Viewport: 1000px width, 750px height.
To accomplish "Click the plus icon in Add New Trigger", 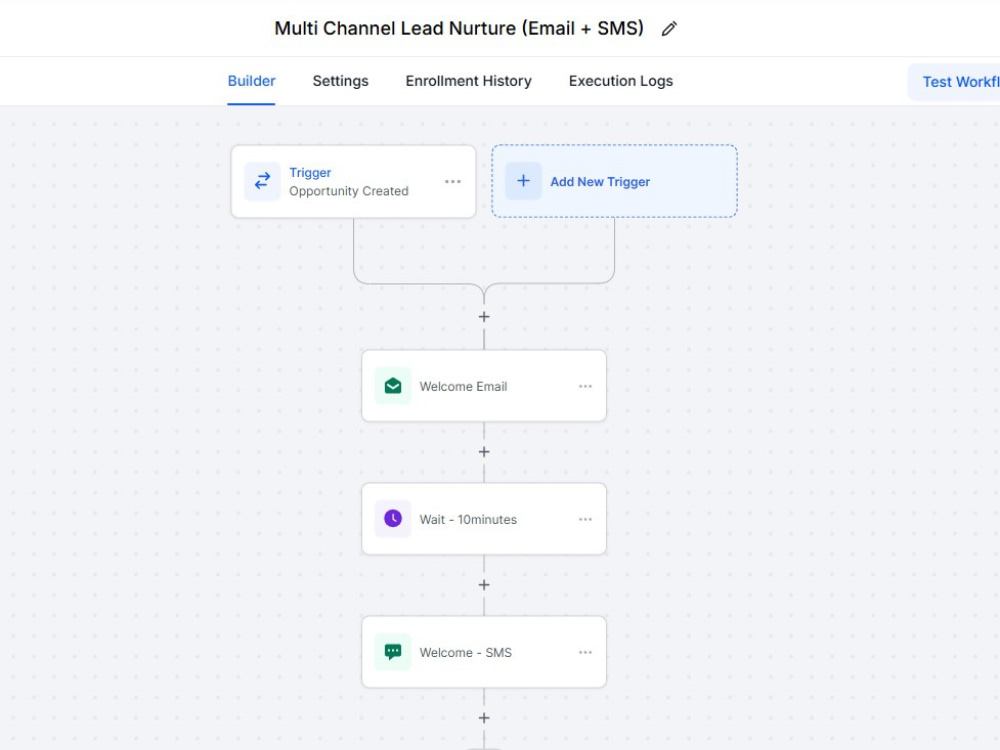I will click(523, 181).
